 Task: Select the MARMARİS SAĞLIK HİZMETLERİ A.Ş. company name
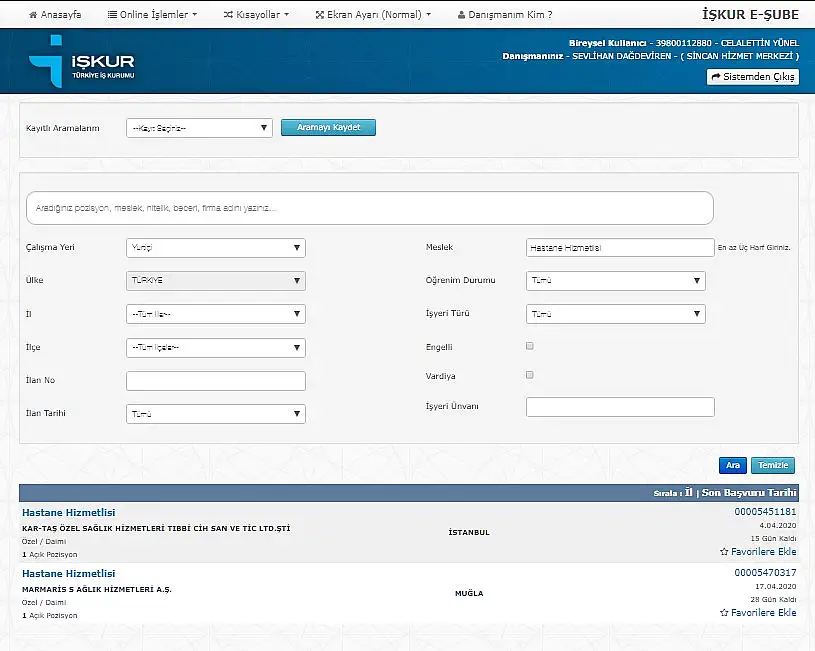97,589
